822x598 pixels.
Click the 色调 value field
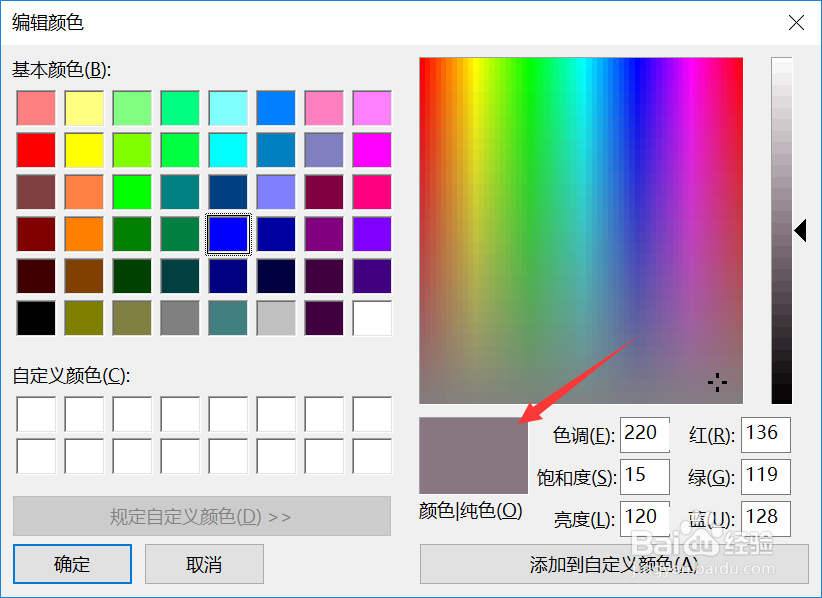645,434
